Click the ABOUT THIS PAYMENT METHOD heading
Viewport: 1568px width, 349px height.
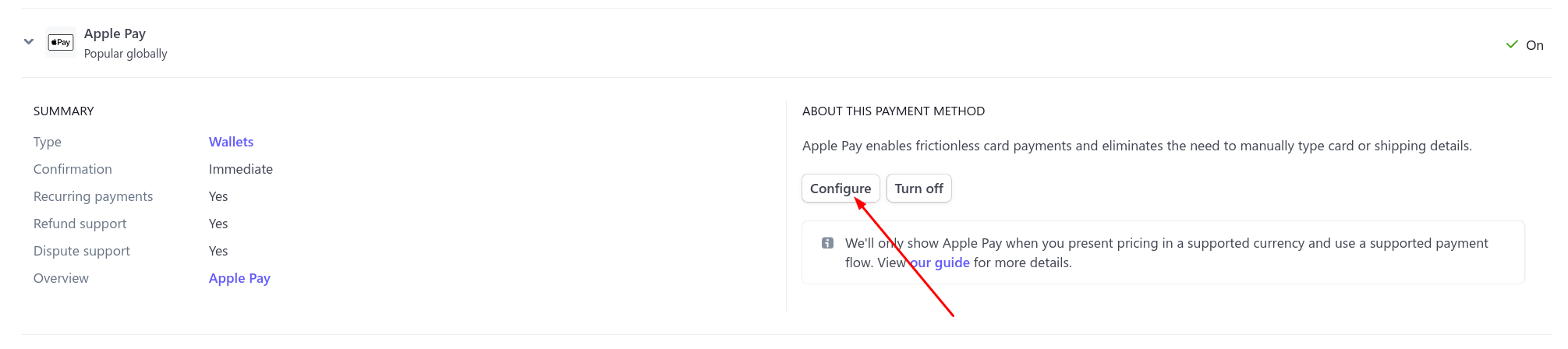893,111
